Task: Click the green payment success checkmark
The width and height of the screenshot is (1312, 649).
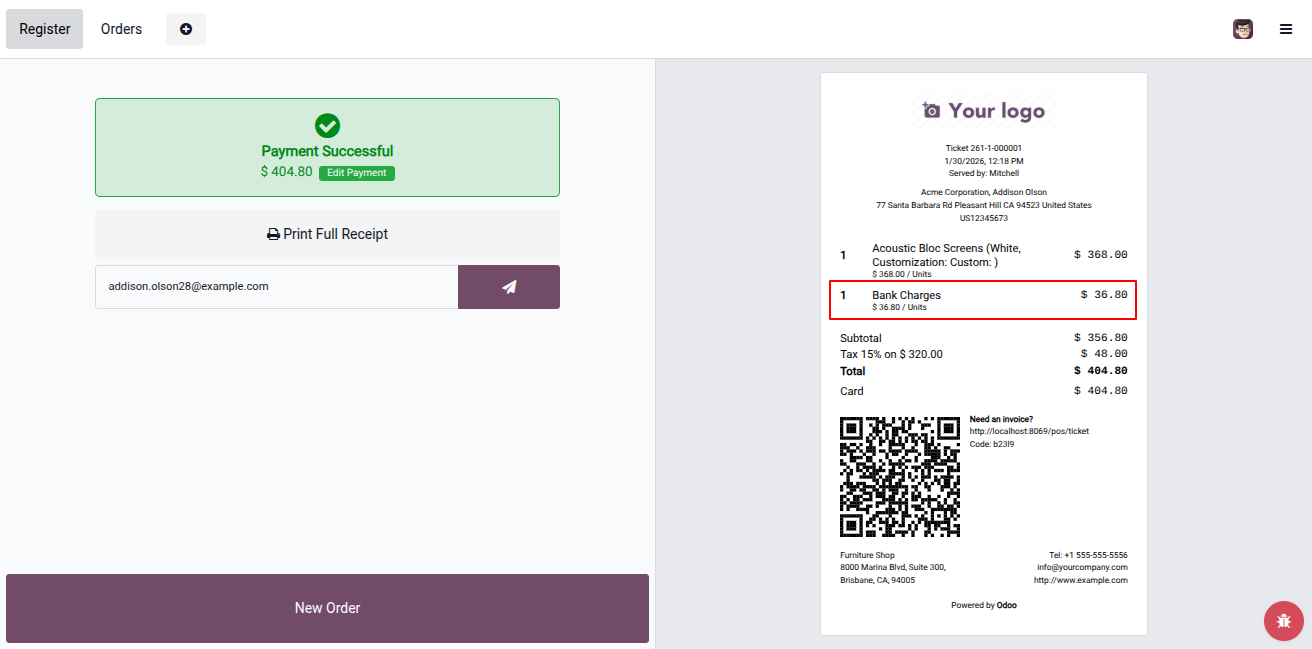Action: click(x=327, y=126)
